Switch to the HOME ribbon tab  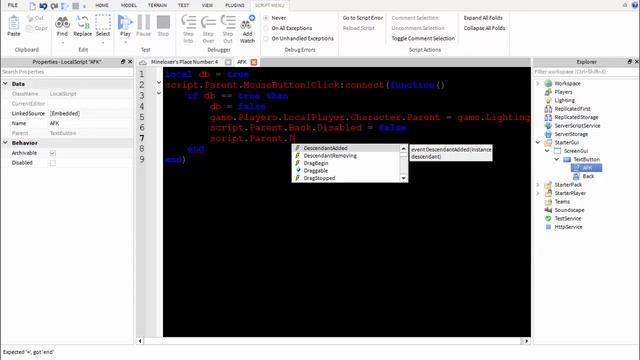102,5
